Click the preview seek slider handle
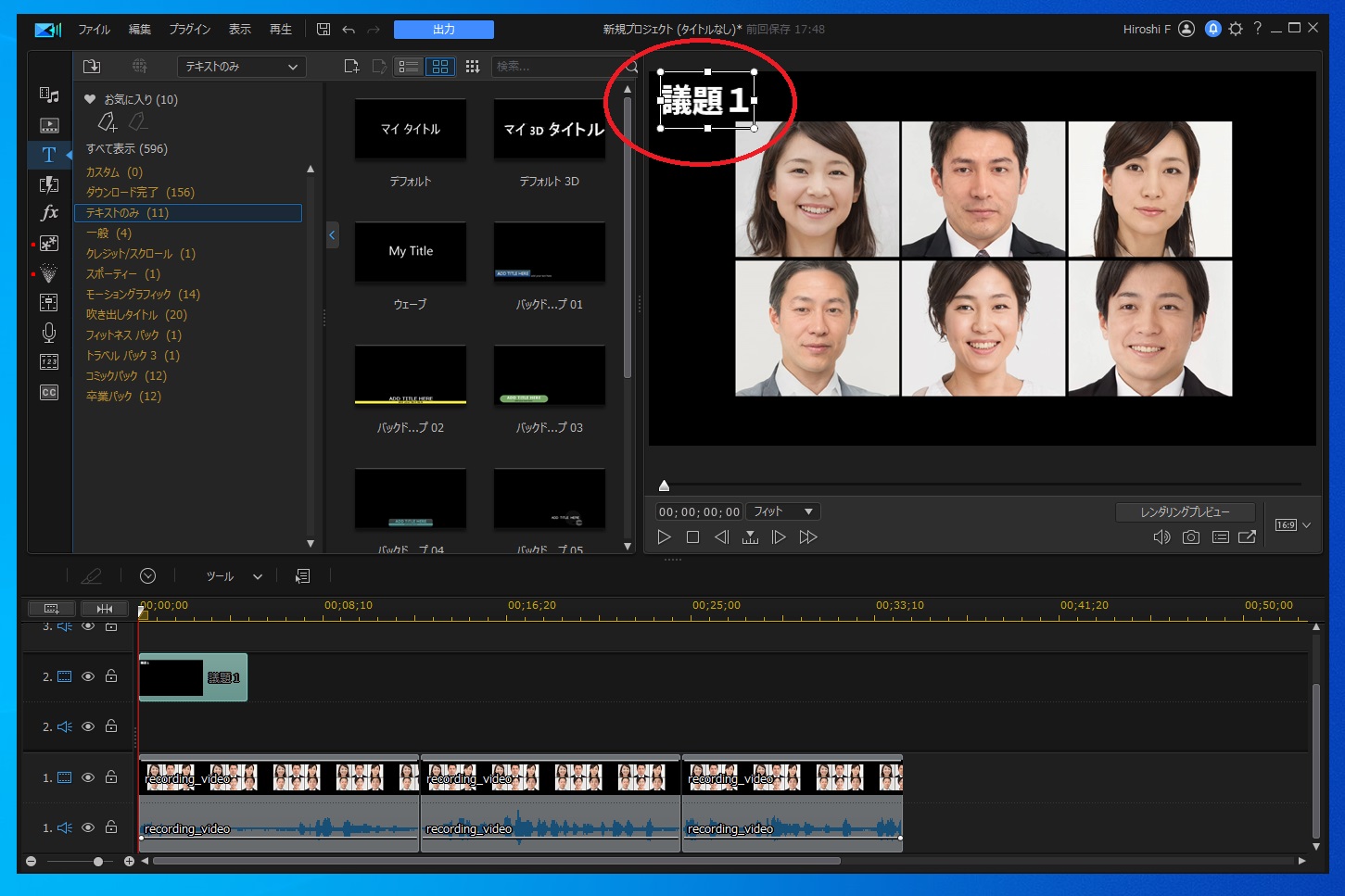 point(664,486)
